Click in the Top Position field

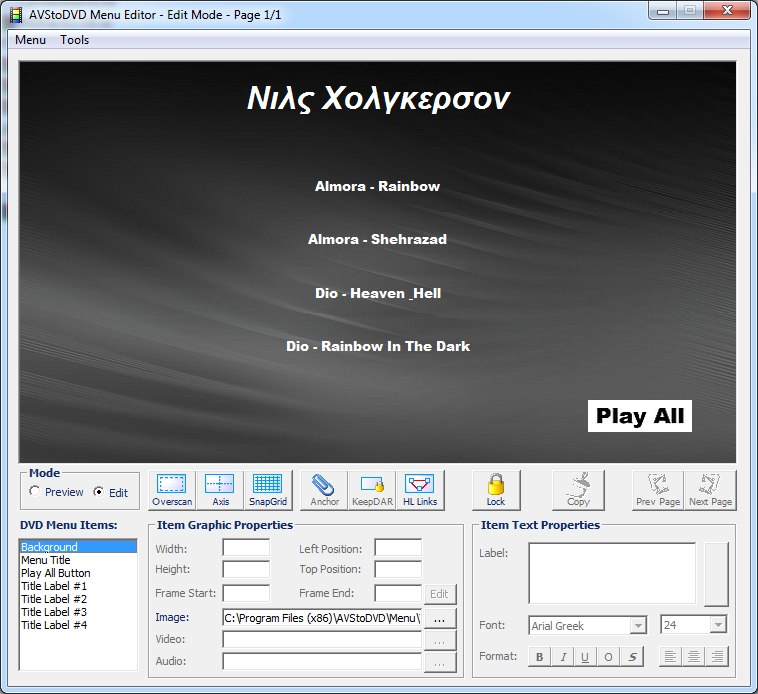(x=398, y=569)
